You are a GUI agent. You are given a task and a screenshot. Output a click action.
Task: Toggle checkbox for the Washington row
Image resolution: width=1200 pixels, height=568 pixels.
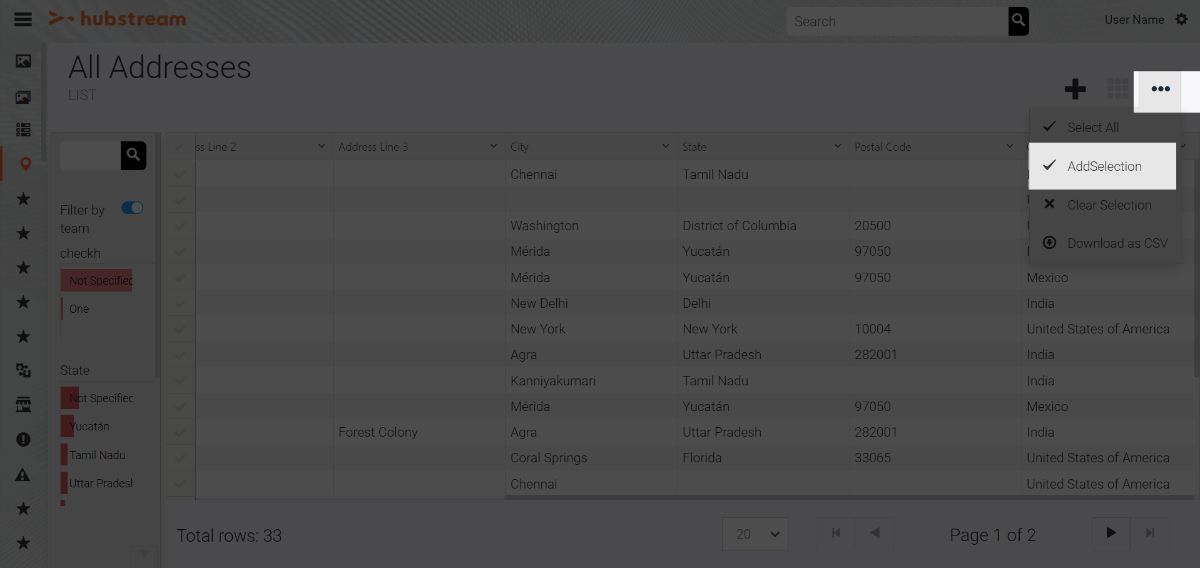tap(179, 226)
